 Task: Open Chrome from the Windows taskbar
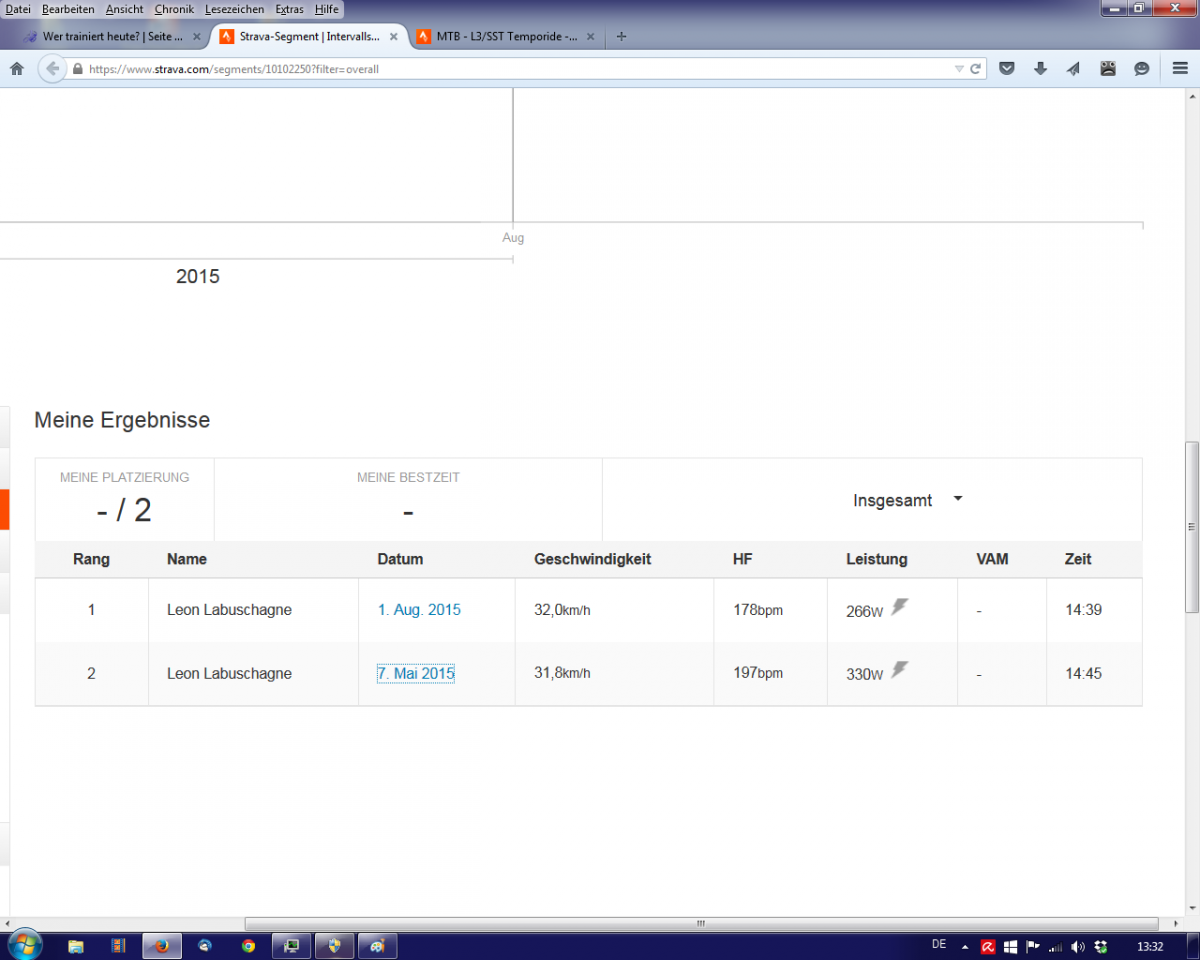coord(248,945)
